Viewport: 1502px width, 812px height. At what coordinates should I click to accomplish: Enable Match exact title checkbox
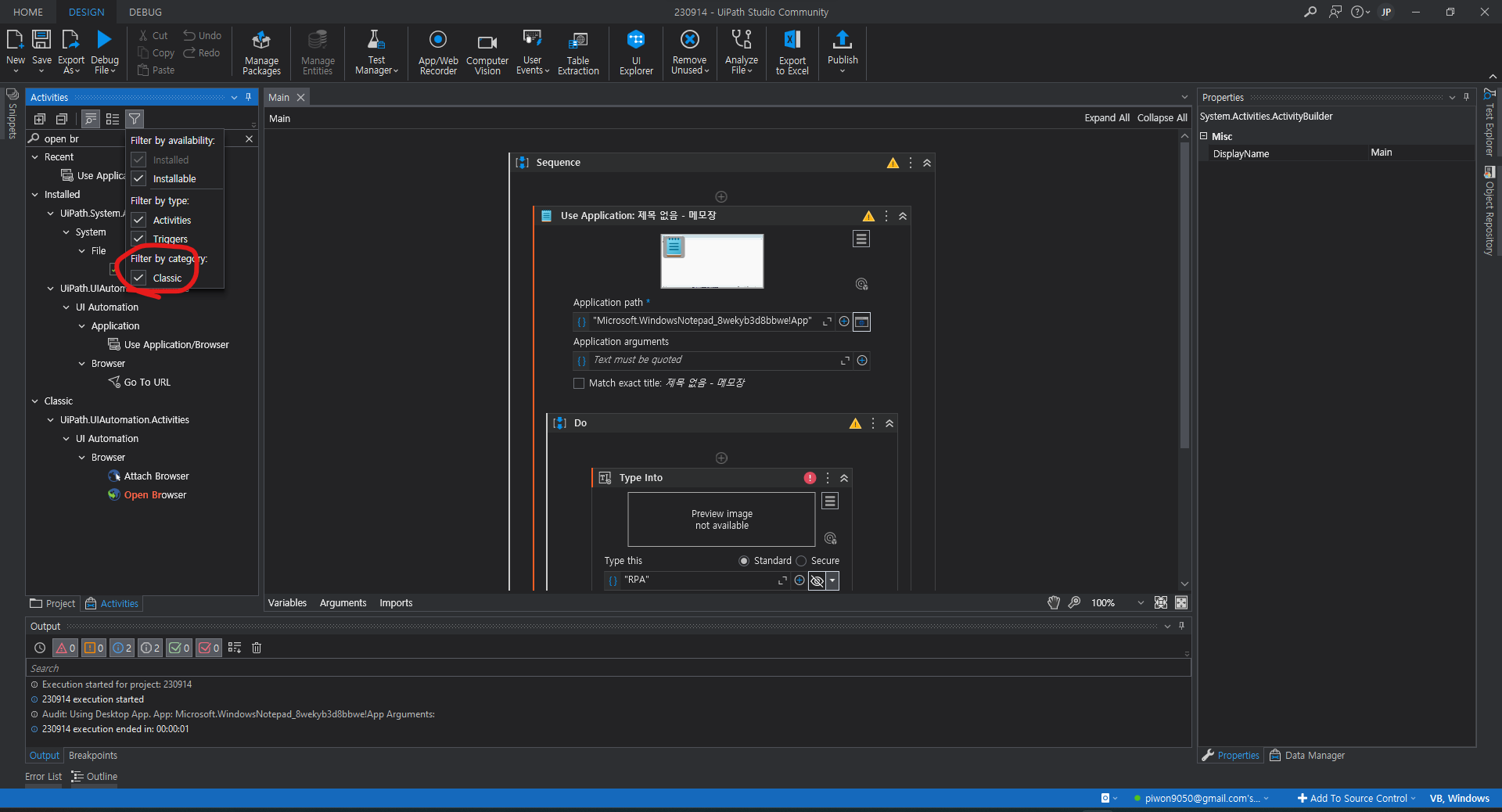pyautogui.click(x=579, y=383)
